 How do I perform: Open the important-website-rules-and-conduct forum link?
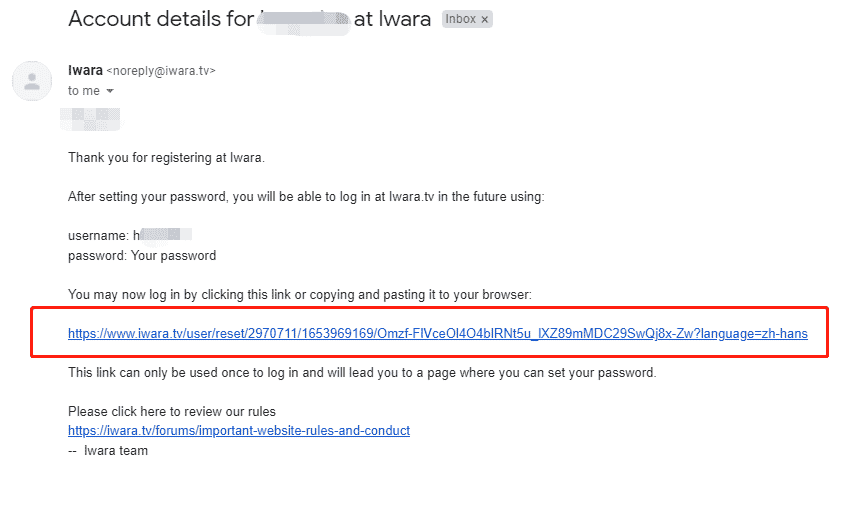click(x=239, y=430)
